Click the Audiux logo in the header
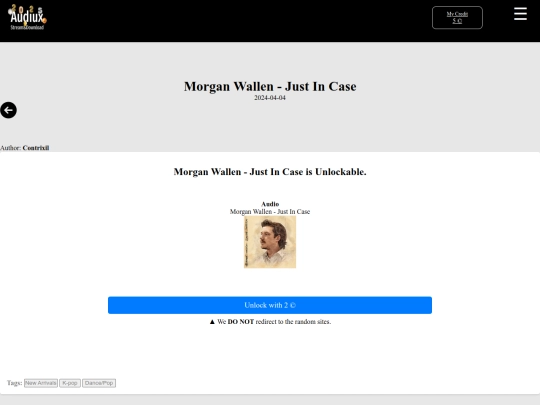This screenshot has height=405, width=540. tap(27, 17)
